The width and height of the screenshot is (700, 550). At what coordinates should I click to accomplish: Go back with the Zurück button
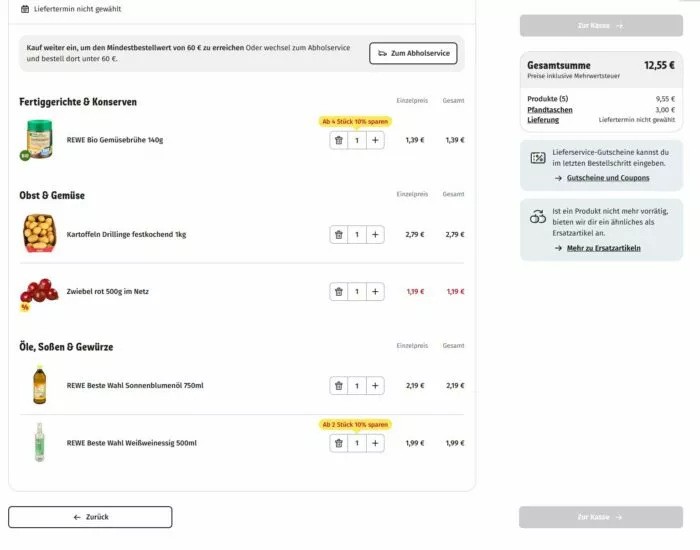pyautogui.click(x=90, y=517)
